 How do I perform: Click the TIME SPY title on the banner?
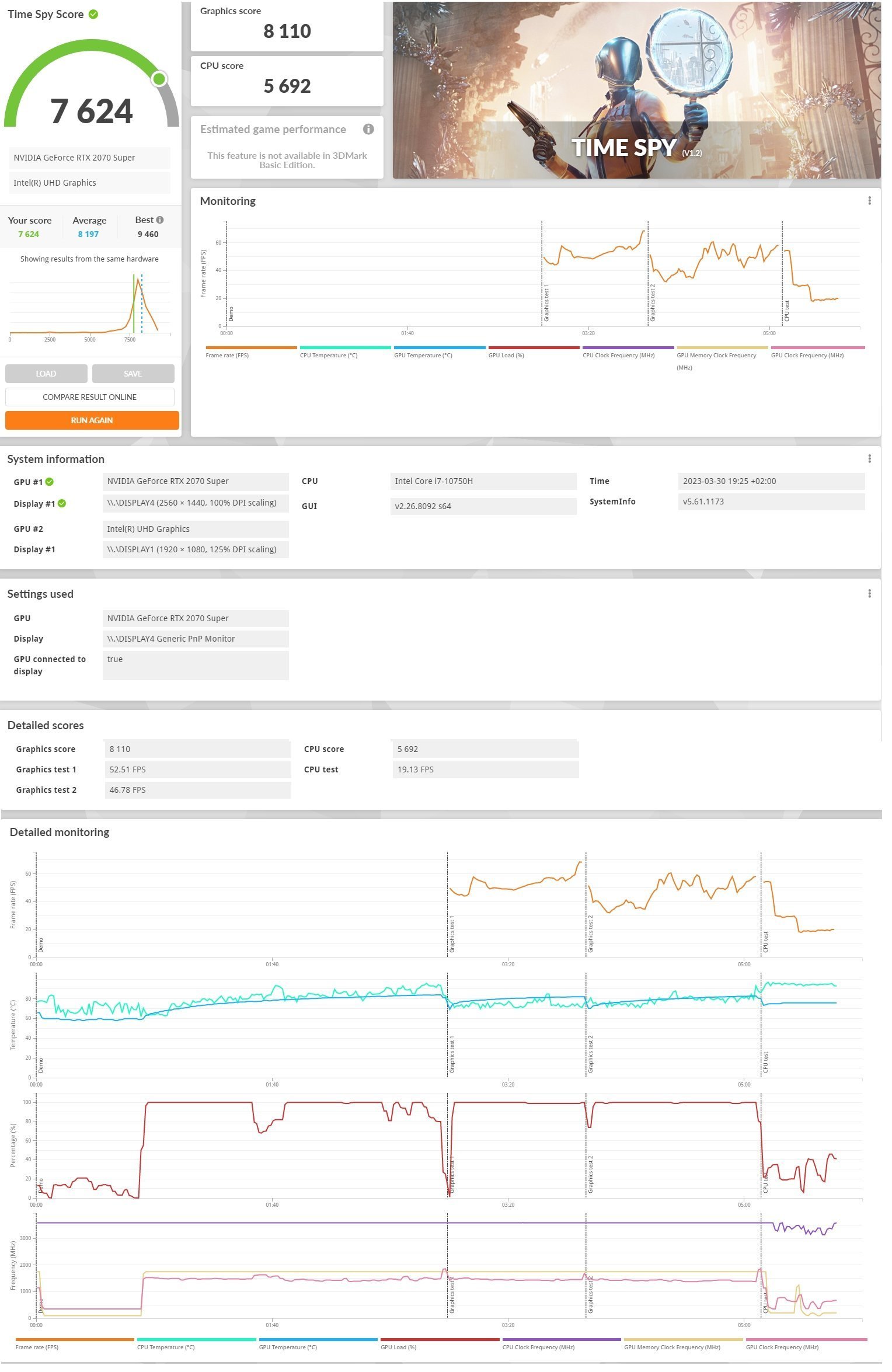tap(624, 147)
